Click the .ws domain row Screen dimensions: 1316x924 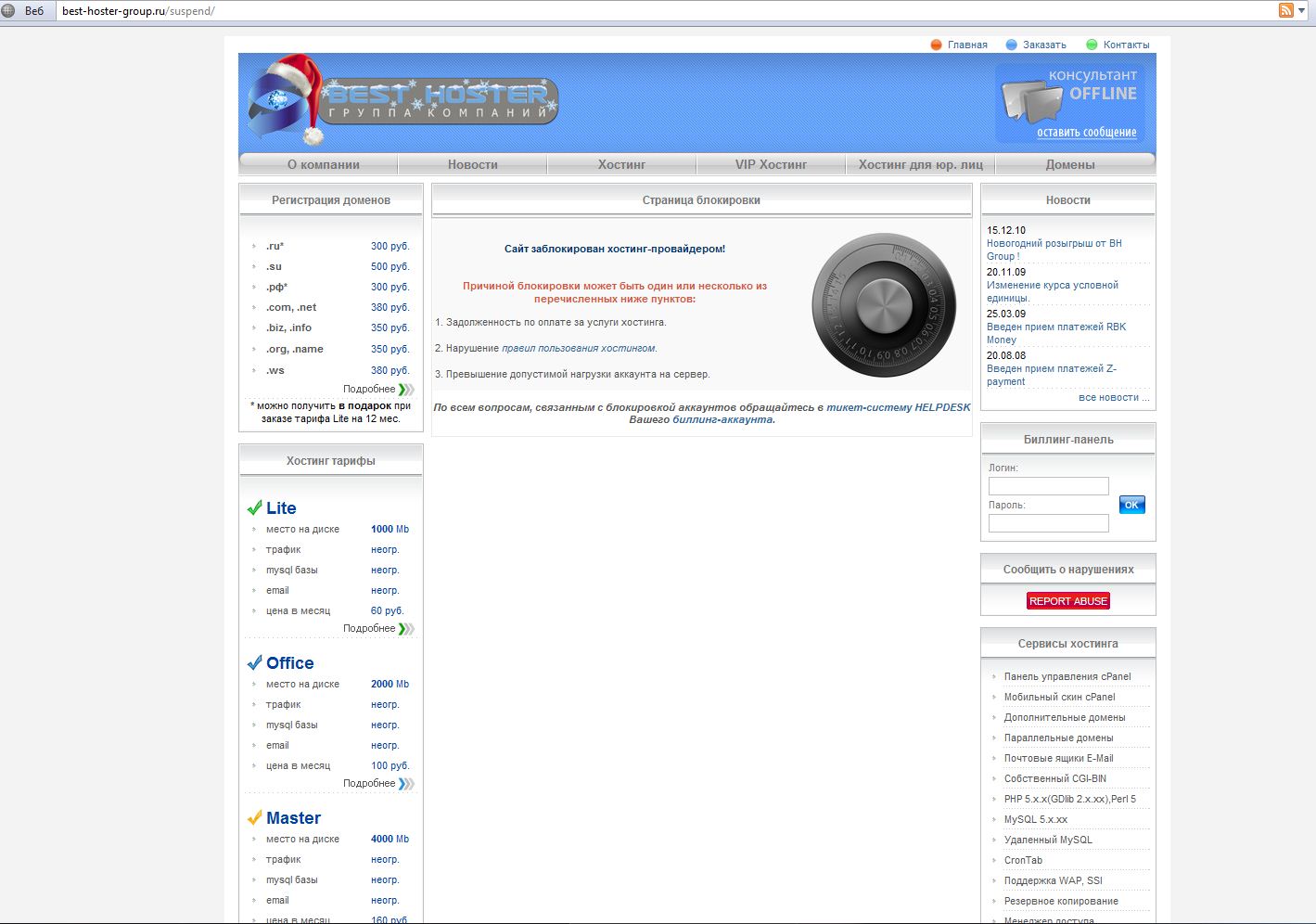pos(330,370)
